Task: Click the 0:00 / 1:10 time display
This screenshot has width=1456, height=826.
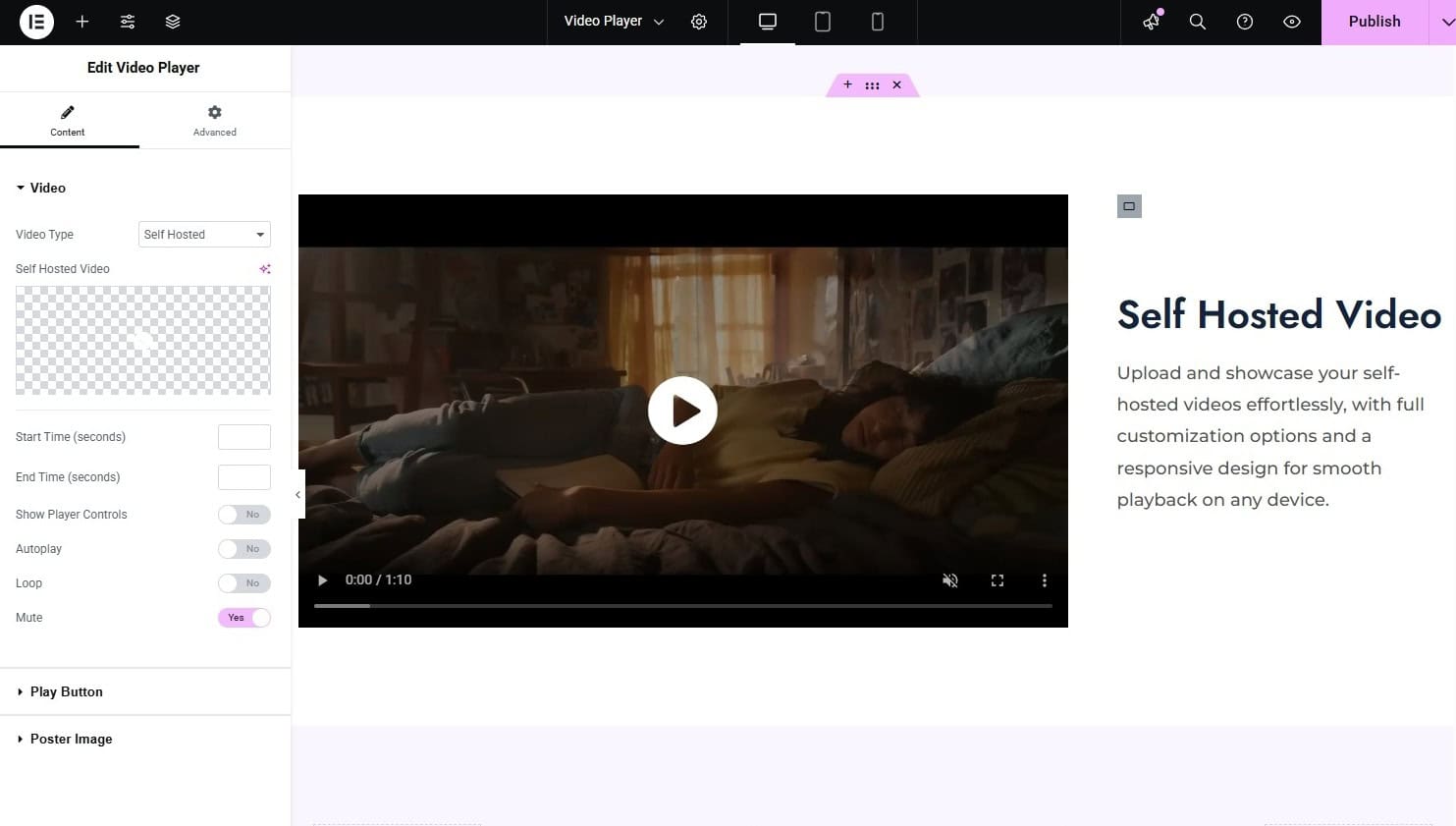Action: coord(378,580)
